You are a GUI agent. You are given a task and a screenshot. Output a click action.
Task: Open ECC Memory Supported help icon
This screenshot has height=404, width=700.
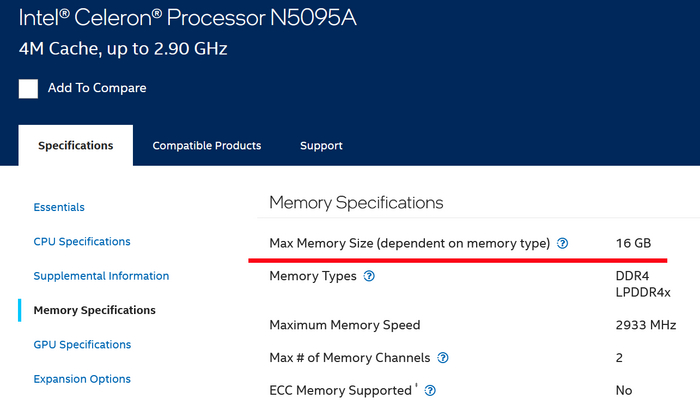pos(432,391)
